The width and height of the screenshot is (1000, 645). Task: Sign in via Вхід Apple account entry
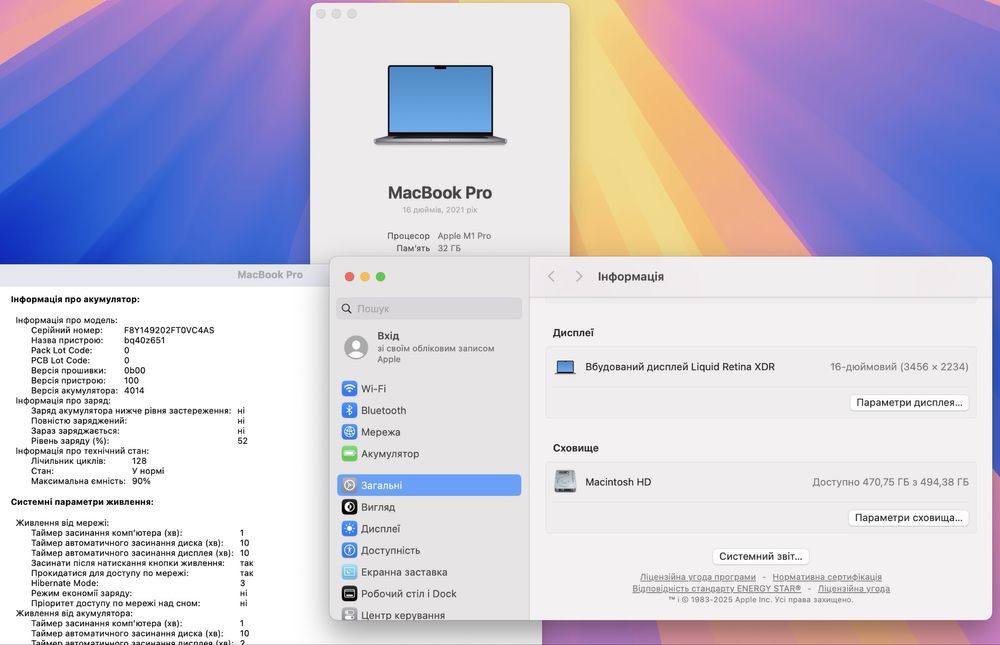click(429, 348)
